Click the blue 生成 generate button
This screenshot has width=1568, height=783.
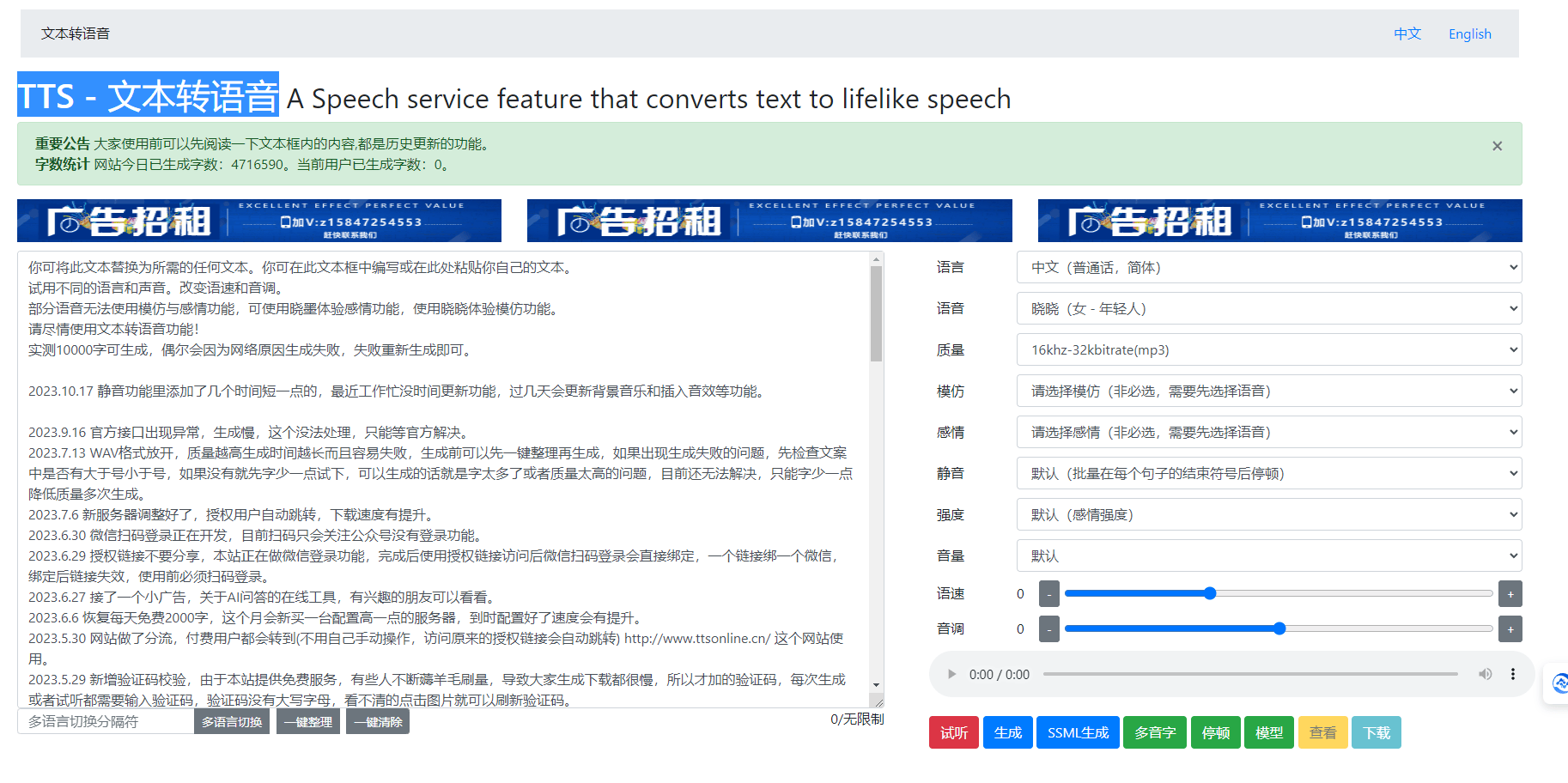tap(1007, 733)
